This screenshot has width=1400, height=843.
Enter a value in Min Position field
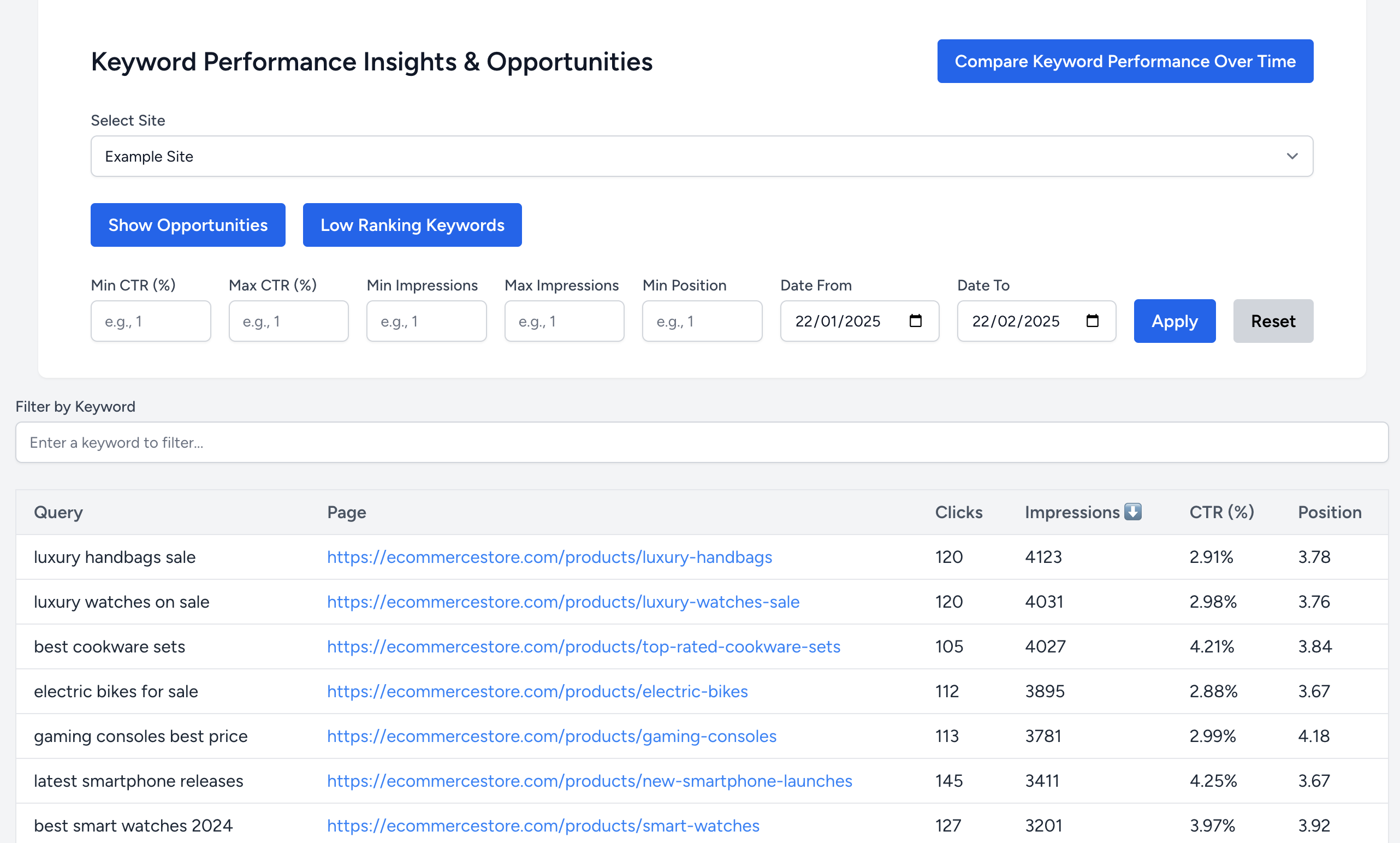pos(701,321)
